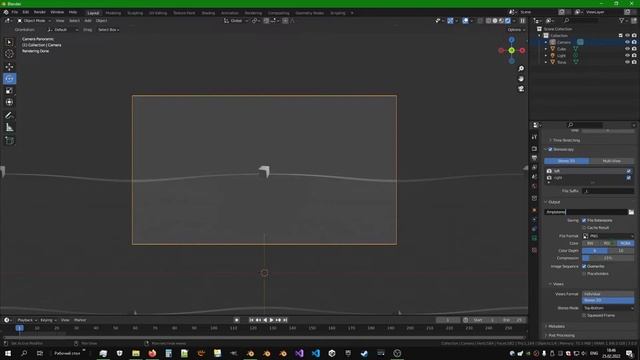Open the Orientation Default dropdown
Image resolution: width=640 pixels, height=360 pixels.
[x=62, y=30]
